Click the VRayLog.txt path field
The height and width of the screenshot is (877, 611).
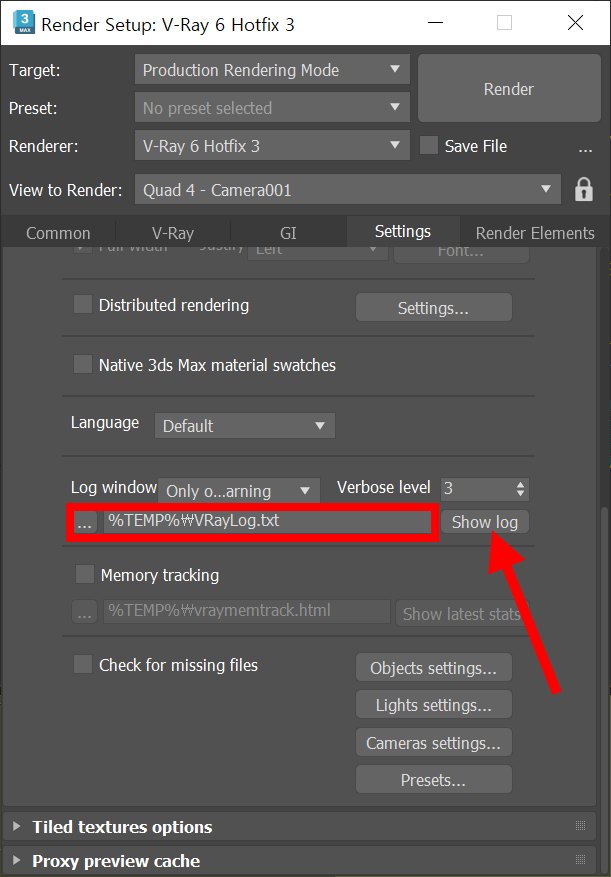266,522
